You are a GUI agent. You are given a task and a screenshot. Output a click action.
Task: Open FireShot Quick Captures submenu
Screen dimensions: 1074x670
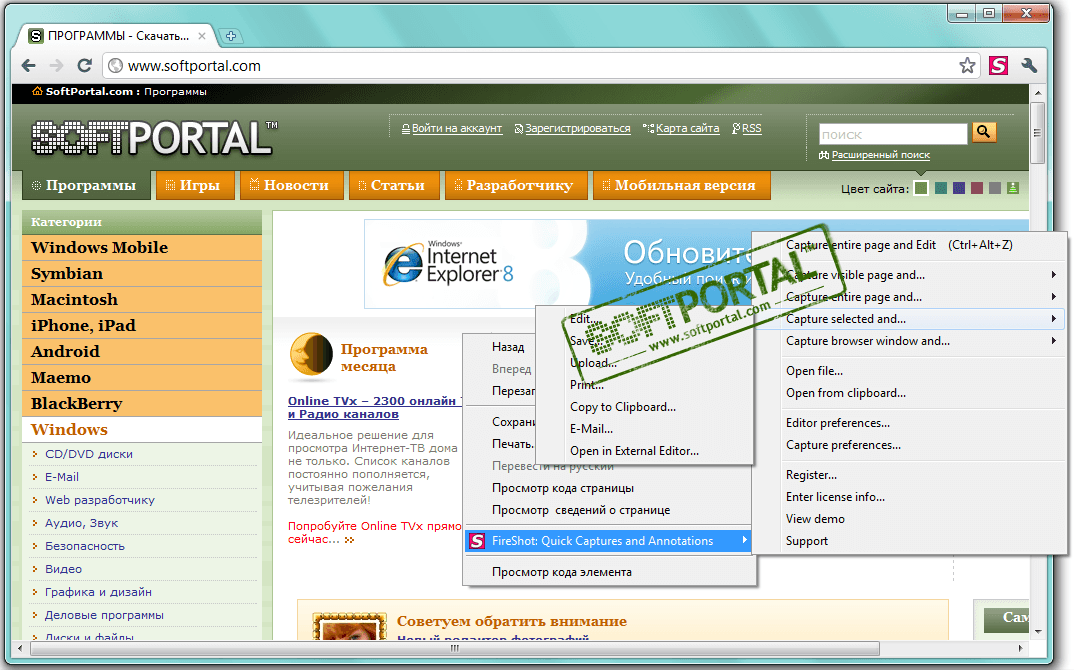[608, 541]
